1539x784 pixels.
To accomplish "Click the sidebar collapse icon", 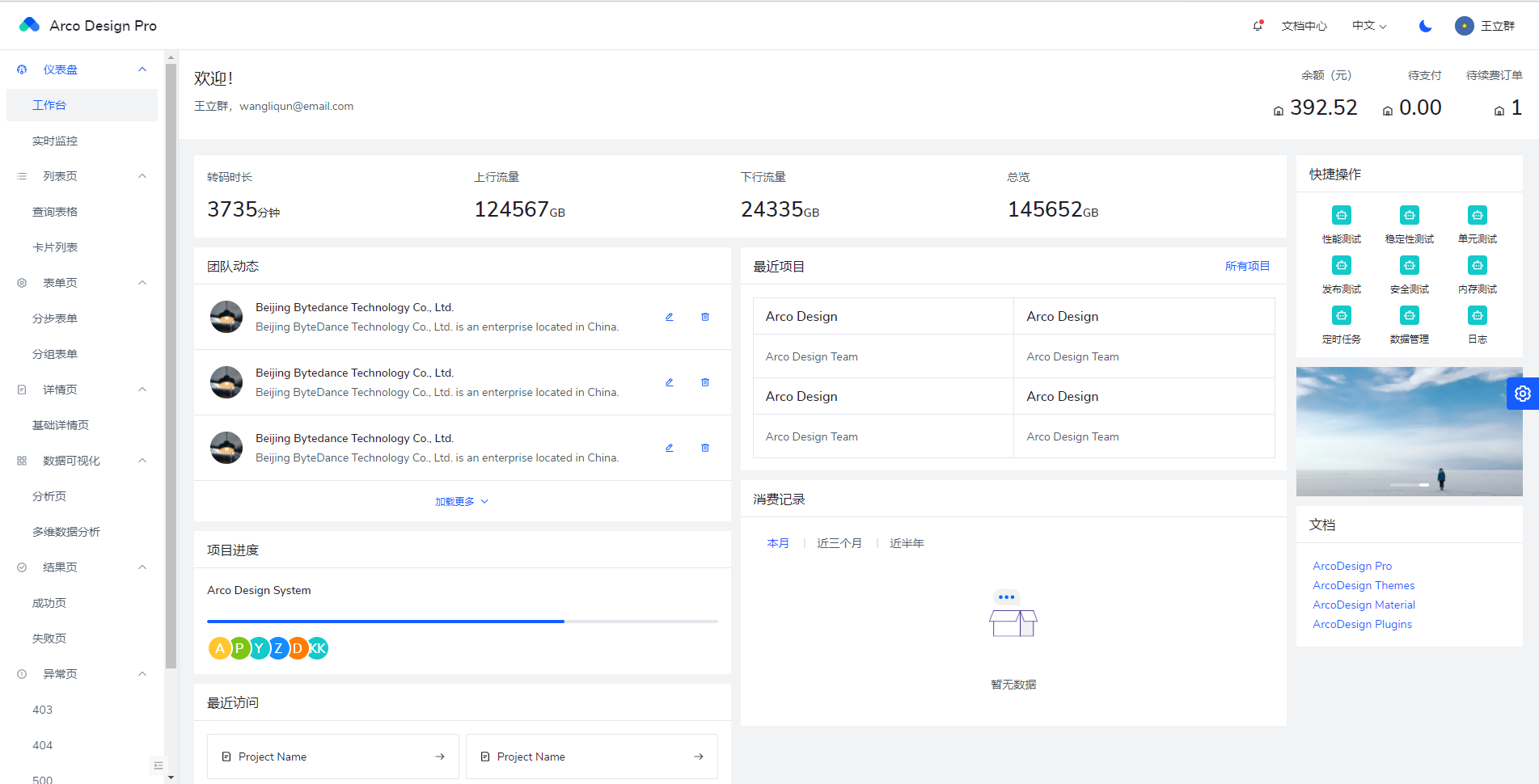I will click(x=158, y=765).
